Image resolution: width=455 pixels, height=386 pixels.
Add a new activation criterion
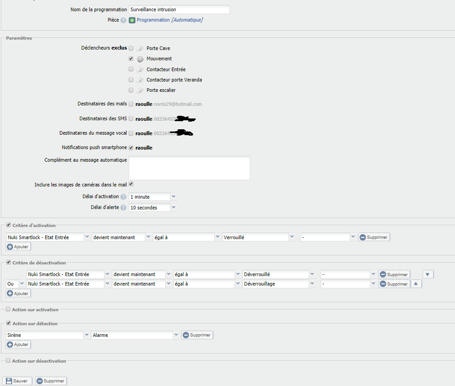18,247
